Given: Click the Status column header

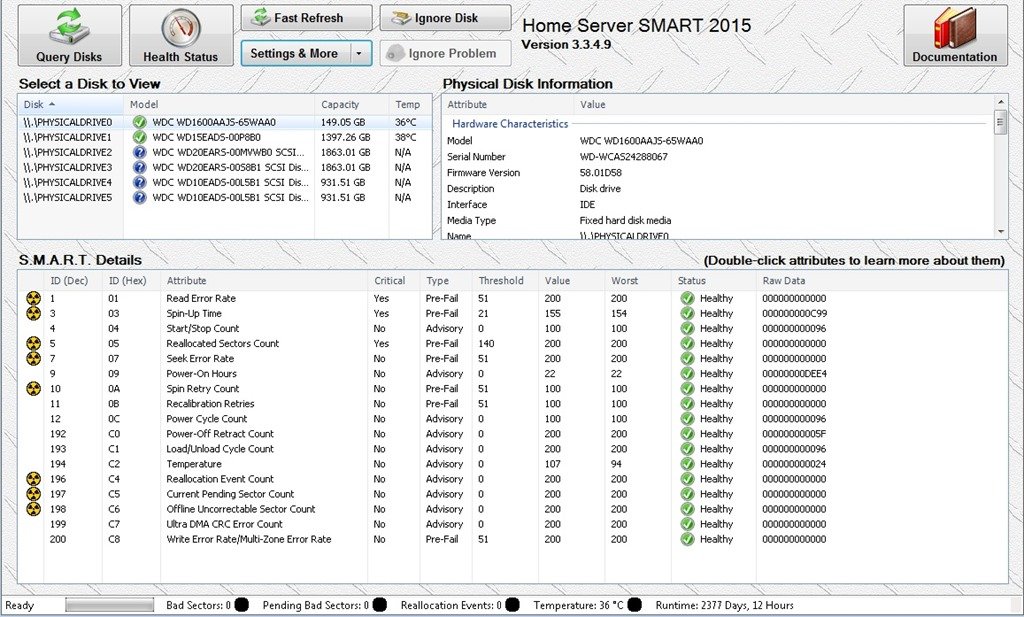Looking at the screenshot, I should 714,281.
